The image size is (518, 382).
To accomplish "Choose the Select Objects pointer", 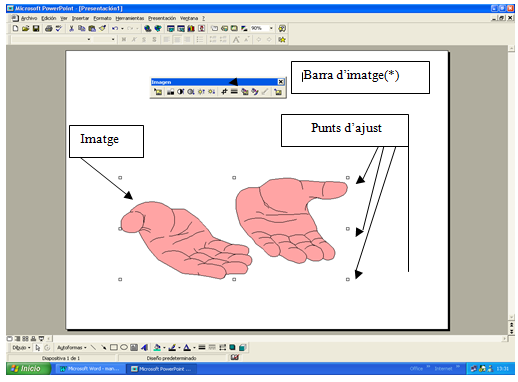I will 37,348.
